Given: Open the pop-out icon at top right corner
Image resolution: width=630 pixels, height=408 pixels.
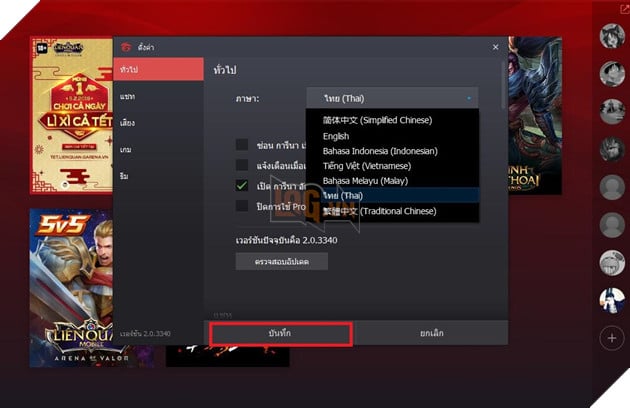Looking at the screenshot, I should click(x=612, y=9).
